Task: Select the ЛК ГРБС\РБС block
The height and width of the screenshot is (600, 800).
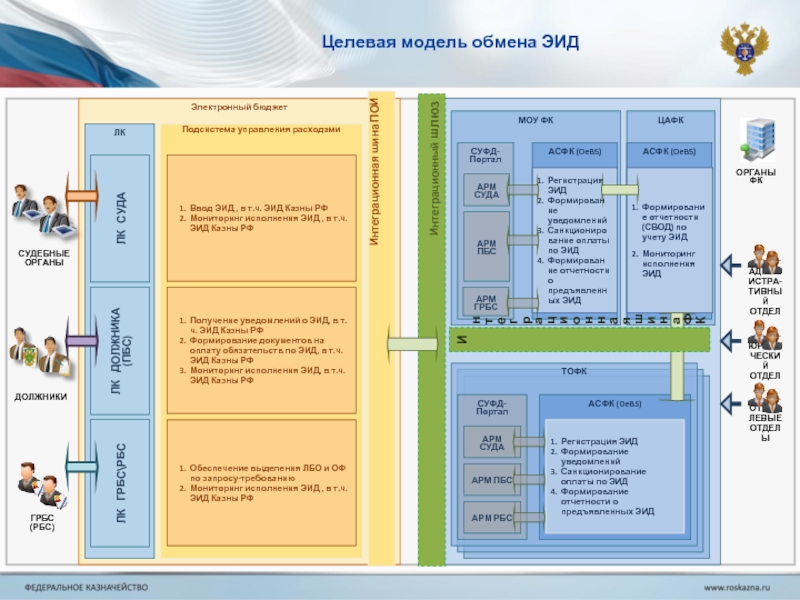Action: [120, 483]
